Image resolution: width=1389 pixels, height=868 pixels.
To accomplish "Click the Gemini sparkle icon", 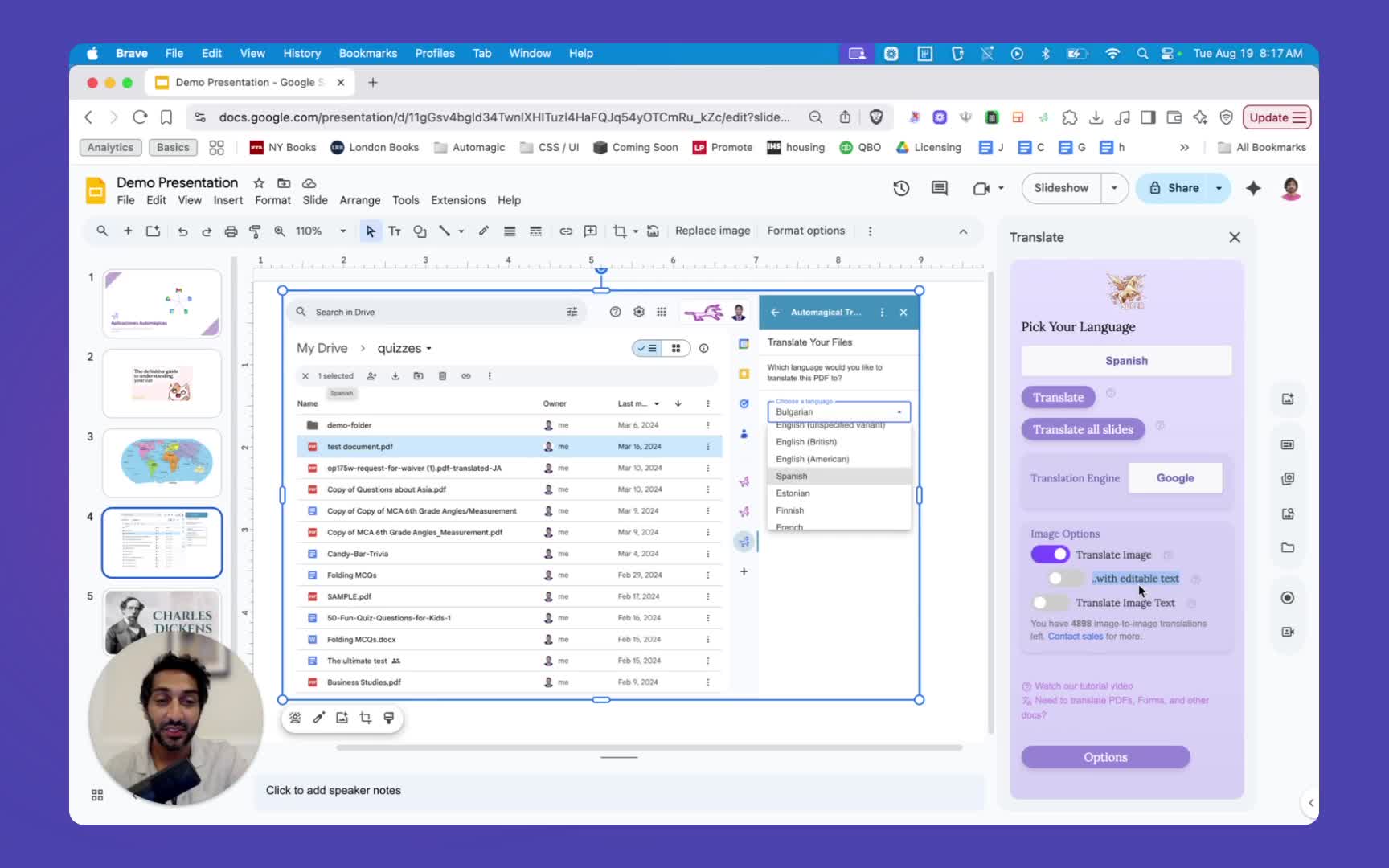I will point(1253,188).
